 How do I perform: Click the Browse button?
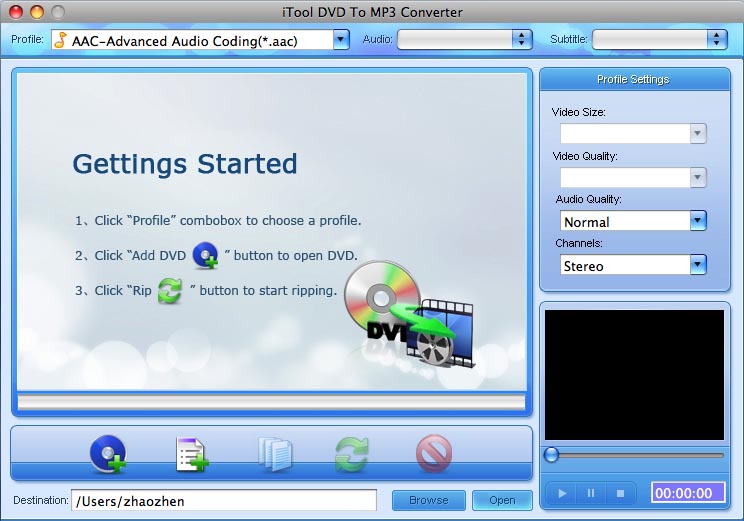pyautogui.click(x=429, y=500)
